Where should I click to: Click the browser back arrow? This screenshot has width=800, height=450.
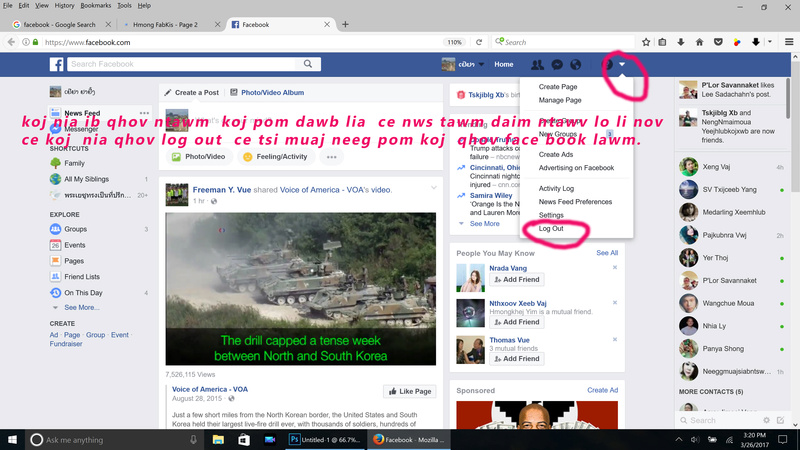11,42
